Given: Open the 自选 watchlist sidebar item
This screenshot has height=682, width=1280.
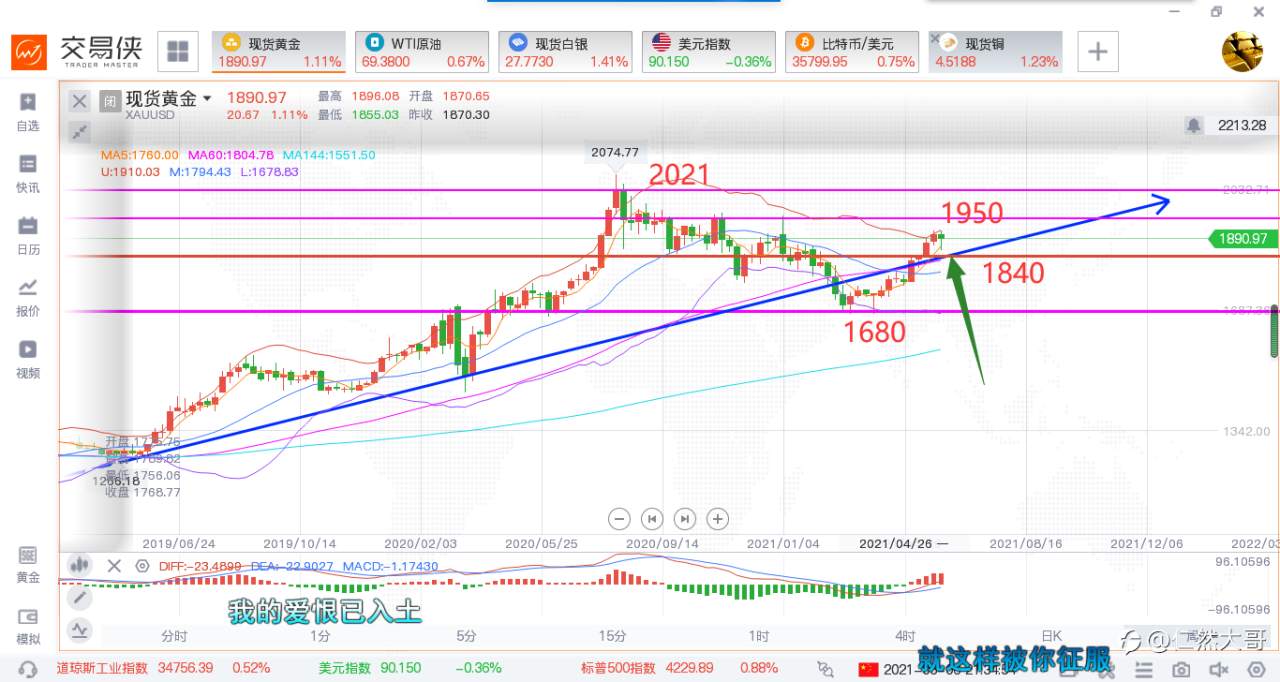Looking at the screenshot, I should [x=28, y=112].
